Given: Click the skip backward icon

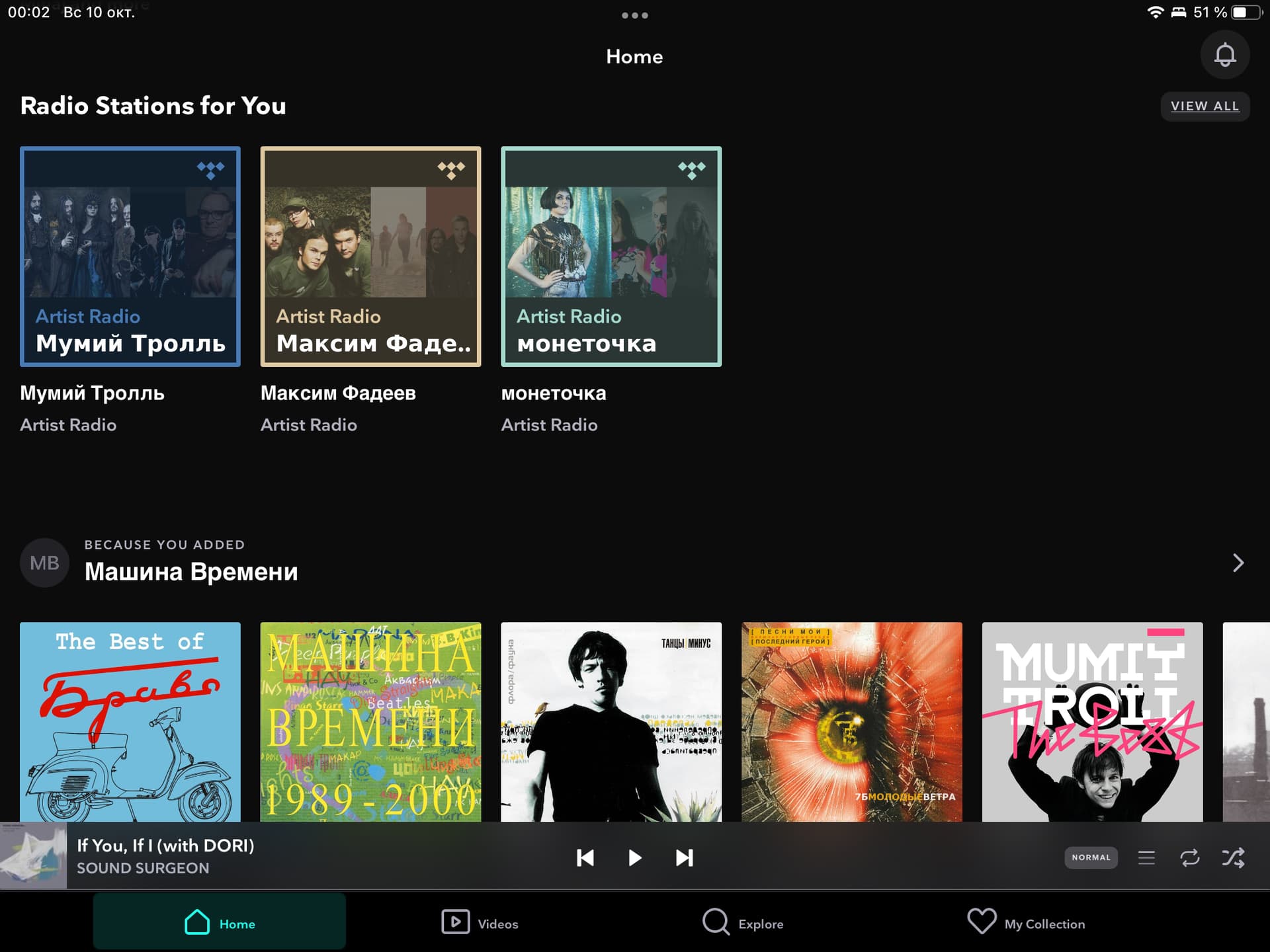Looking at the screenshot, I should point(584,857).
